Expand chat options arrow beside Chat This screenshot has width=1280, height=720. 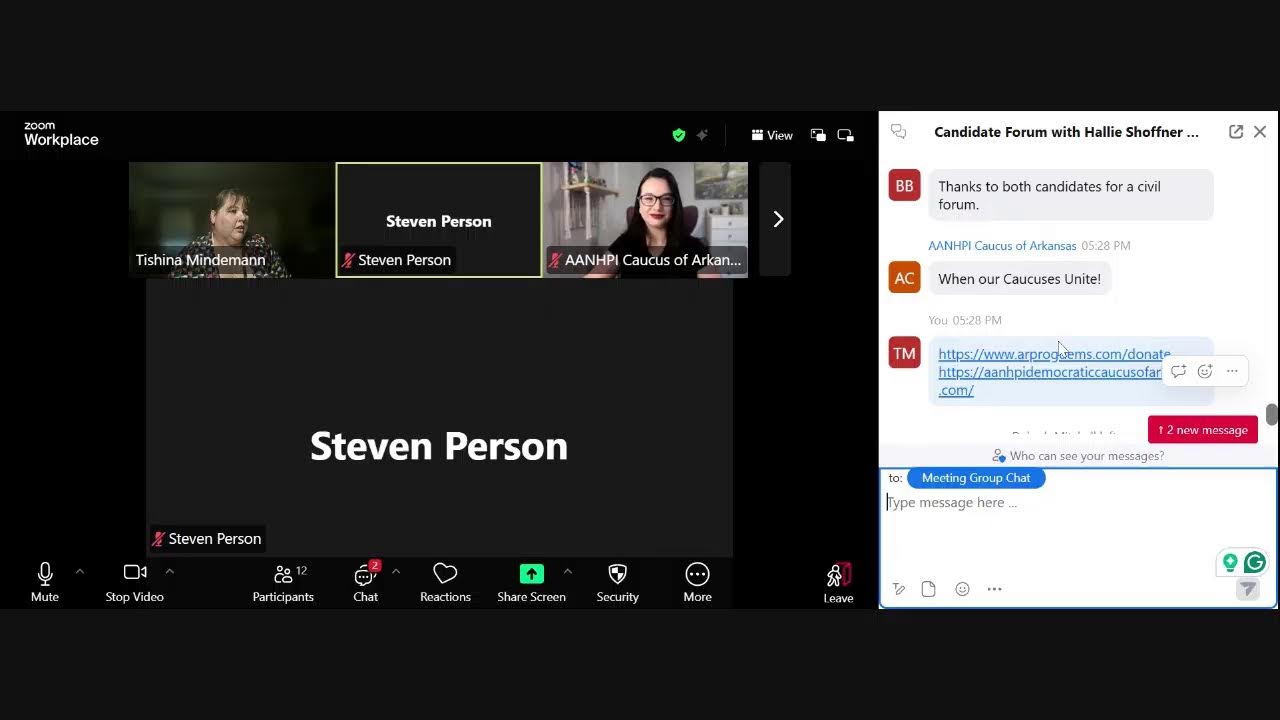(396, 572)
